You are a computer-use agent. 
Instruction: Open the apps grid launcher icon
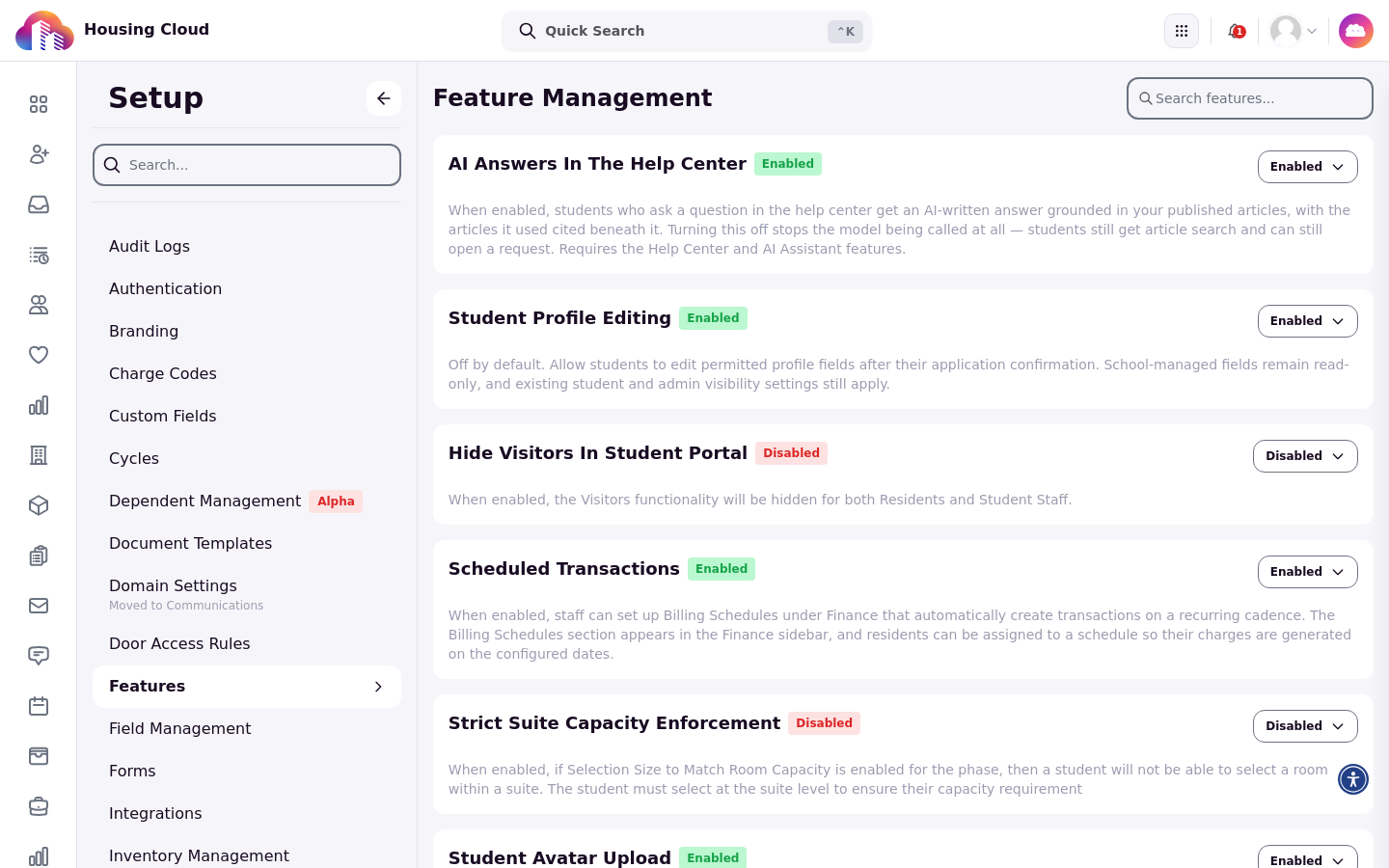pyautogui.click(x=1182, y=31)
